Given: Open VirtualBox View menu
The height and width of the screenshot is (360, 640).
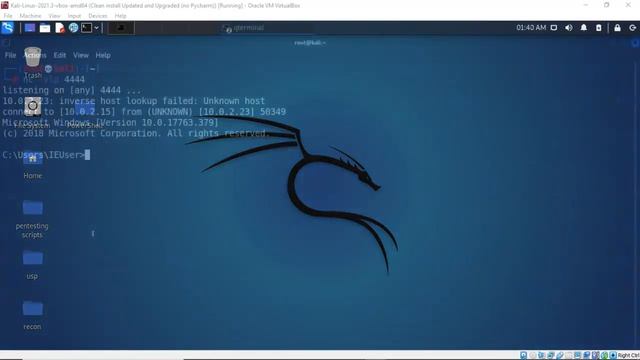Looking at the screenshot, I should point(54,16).
